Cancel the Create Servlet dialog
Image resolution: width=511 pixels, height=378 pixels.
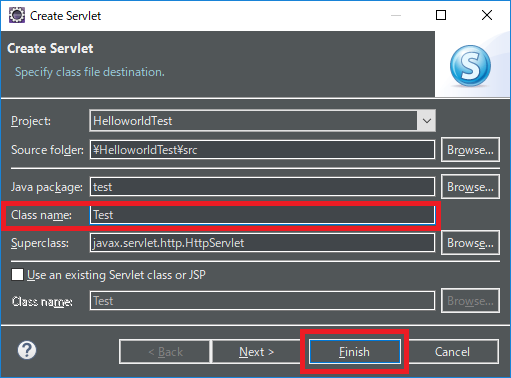(452, 352)
